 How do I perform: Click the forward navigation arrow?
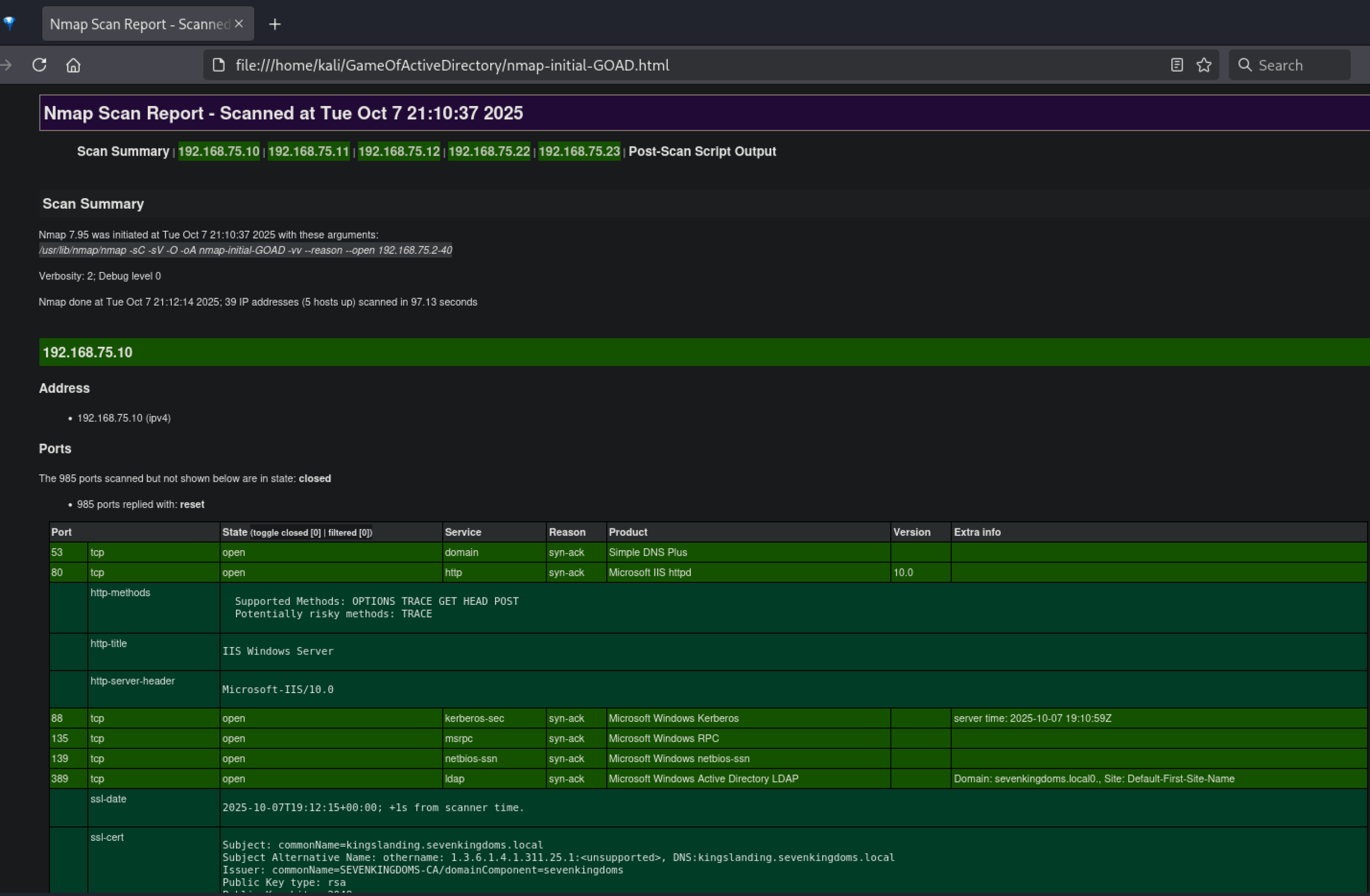point(6,65)
